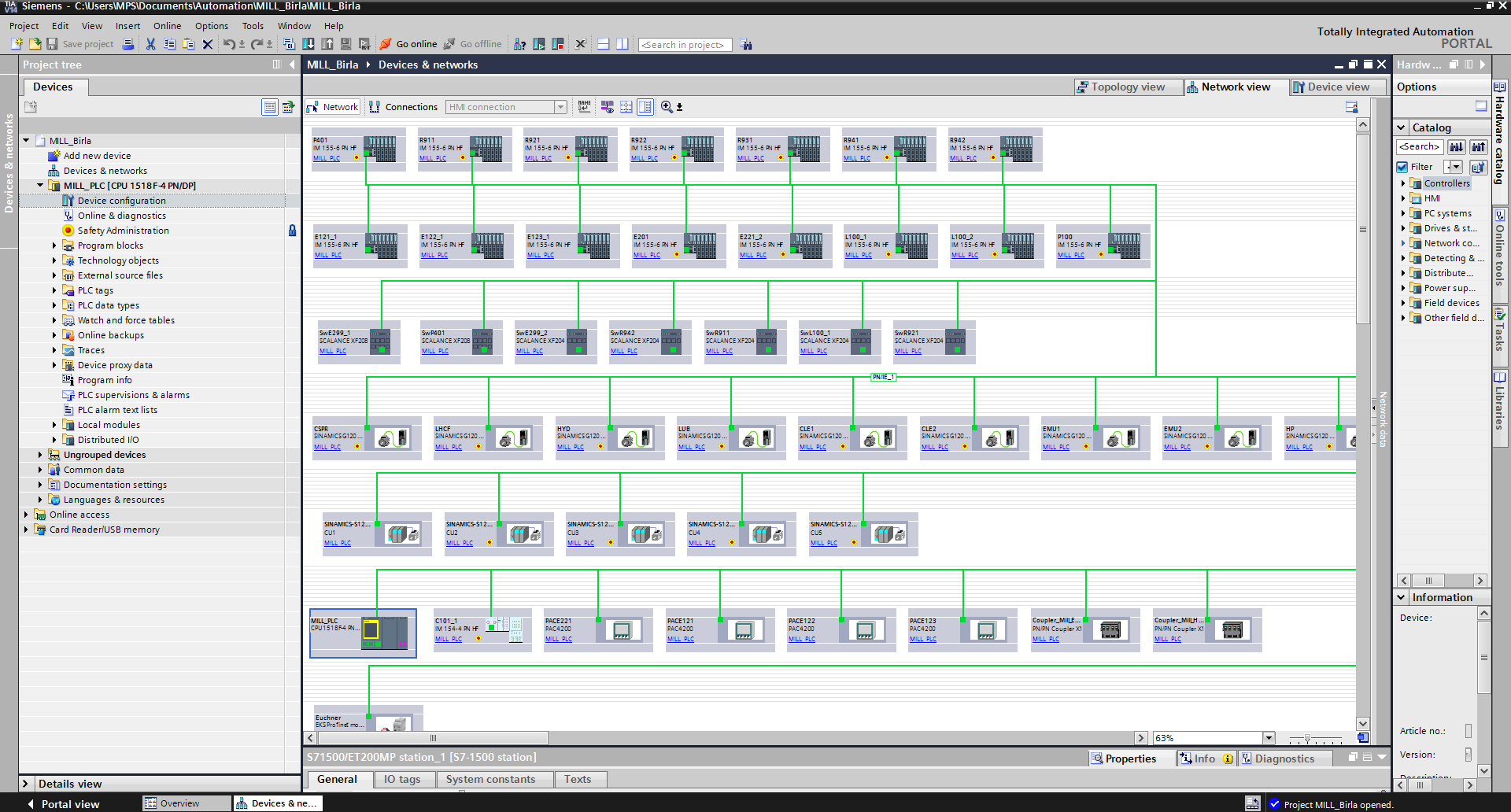This screenshot has width=1511, height=812.
Task: Click the Start CPU icon
Action: tap(539, 44)
